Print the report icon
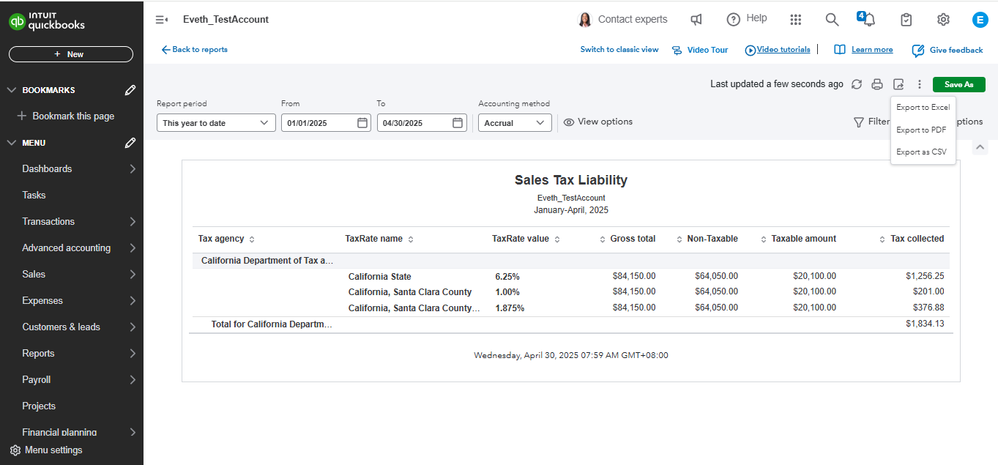998x465 pixels. coord(878,84)
